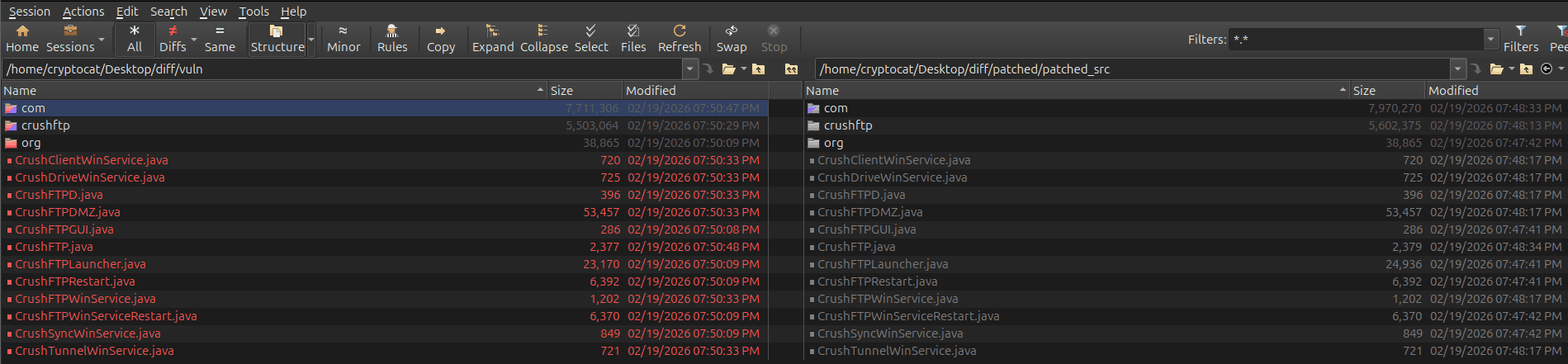Open the Session menu
The image size is (1568, 364).
[30, 12]
